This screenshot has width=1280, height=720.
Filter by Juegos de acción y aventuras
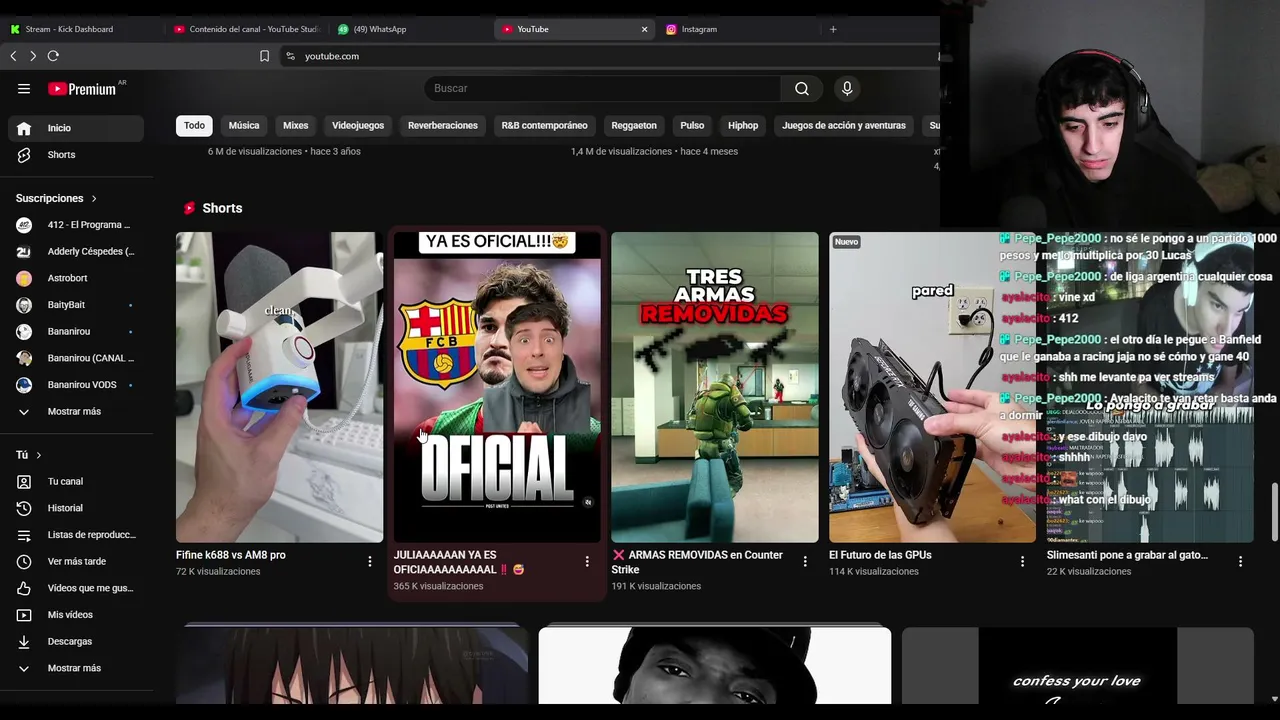tap(844, 125)
